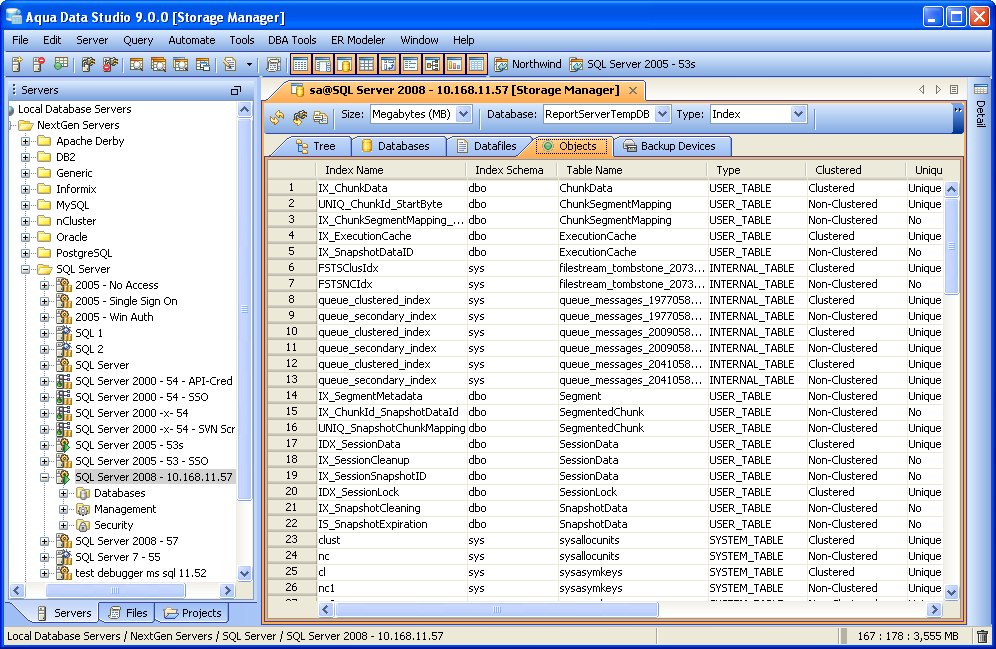The width and height of the screenshot is (996, 649).
Task: Expand the Oracle folder node
Action: pos(25,237)
